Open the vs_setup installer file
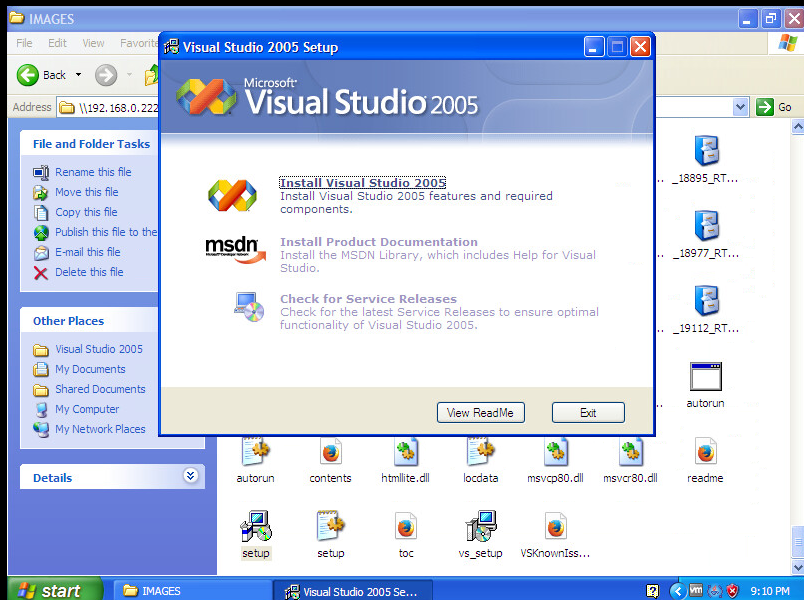Screen dimensions: 804x600 point(480,526)
